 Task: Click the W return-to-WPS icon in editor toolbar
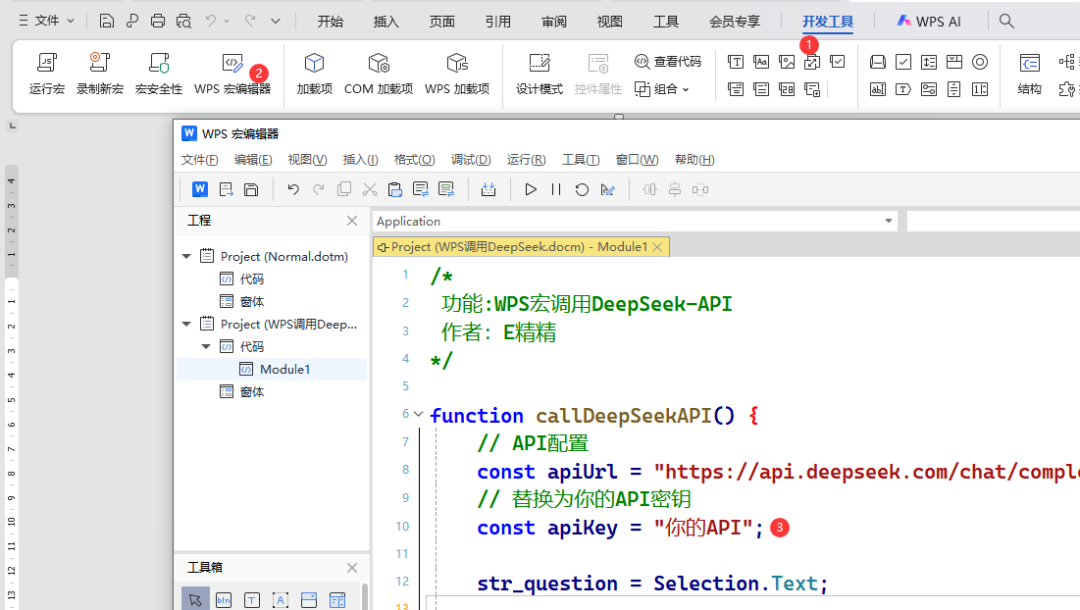click(x=200, y=189)
